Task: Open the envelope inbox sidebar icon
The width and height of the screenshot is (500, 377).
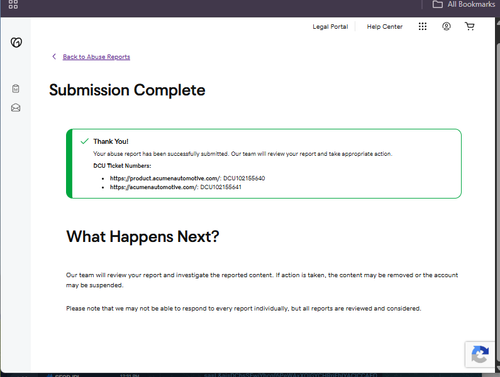Action: [x=16, y=108]
